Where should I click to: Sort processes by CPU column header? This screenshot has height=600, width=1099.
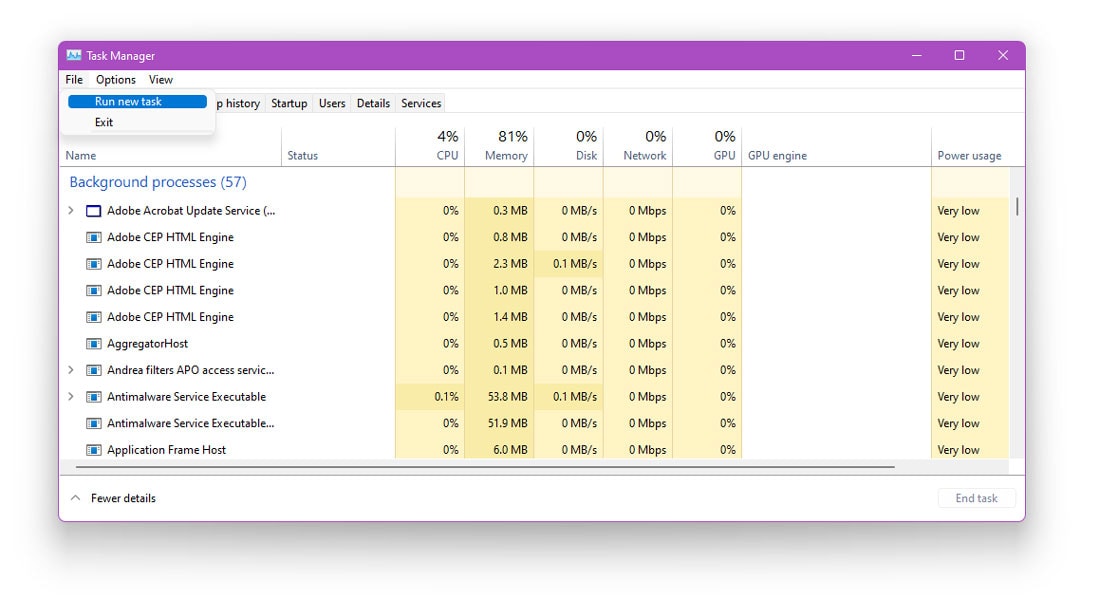tap(430, 147)
